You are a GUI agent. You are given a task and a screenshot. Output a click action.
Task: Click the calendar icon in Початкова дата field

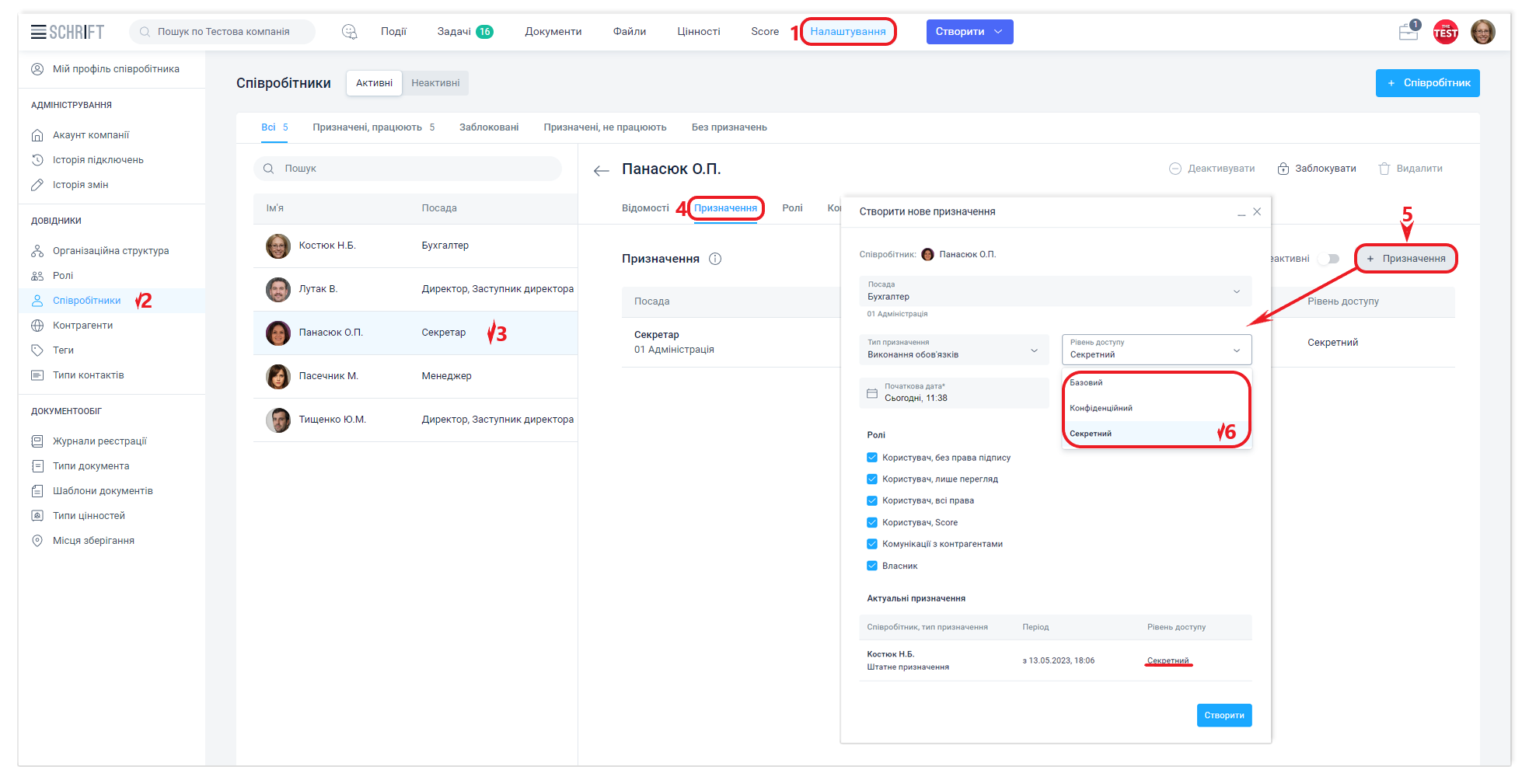tap(872, 393)
